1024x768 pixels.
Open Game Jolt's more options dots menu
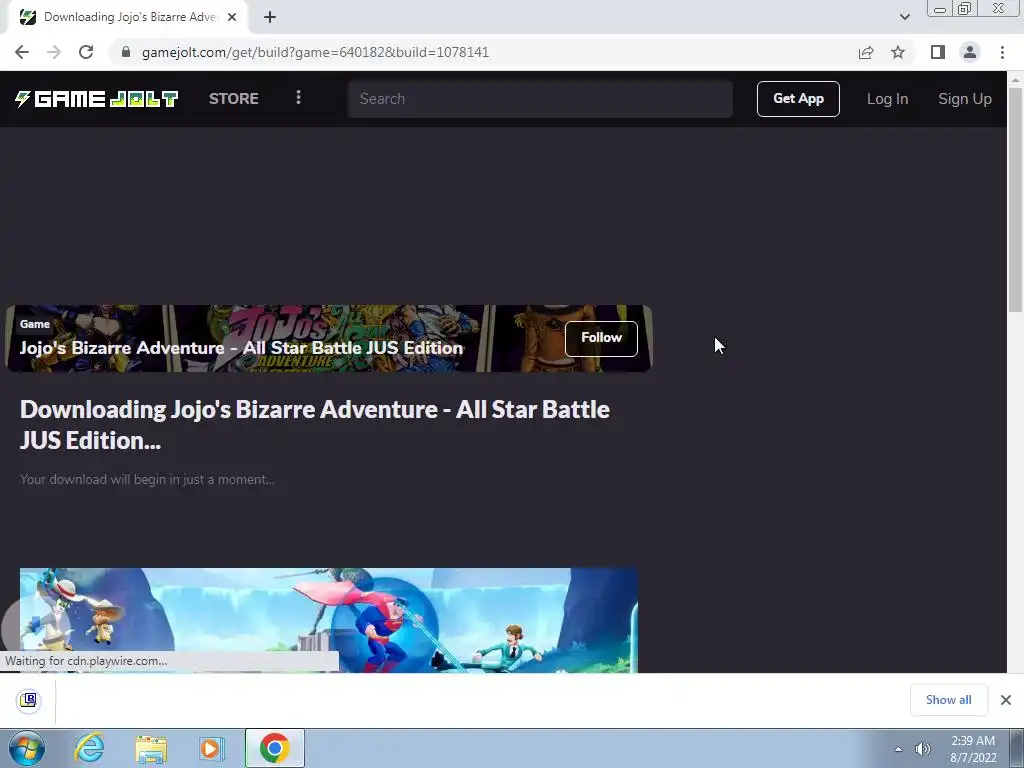point(298,98)
